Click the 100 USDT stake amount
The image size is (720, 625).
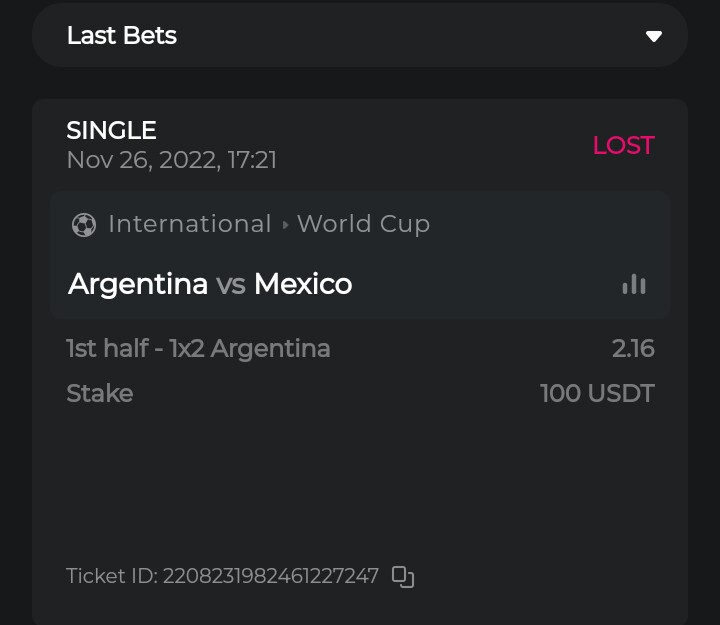pos(597,393)
